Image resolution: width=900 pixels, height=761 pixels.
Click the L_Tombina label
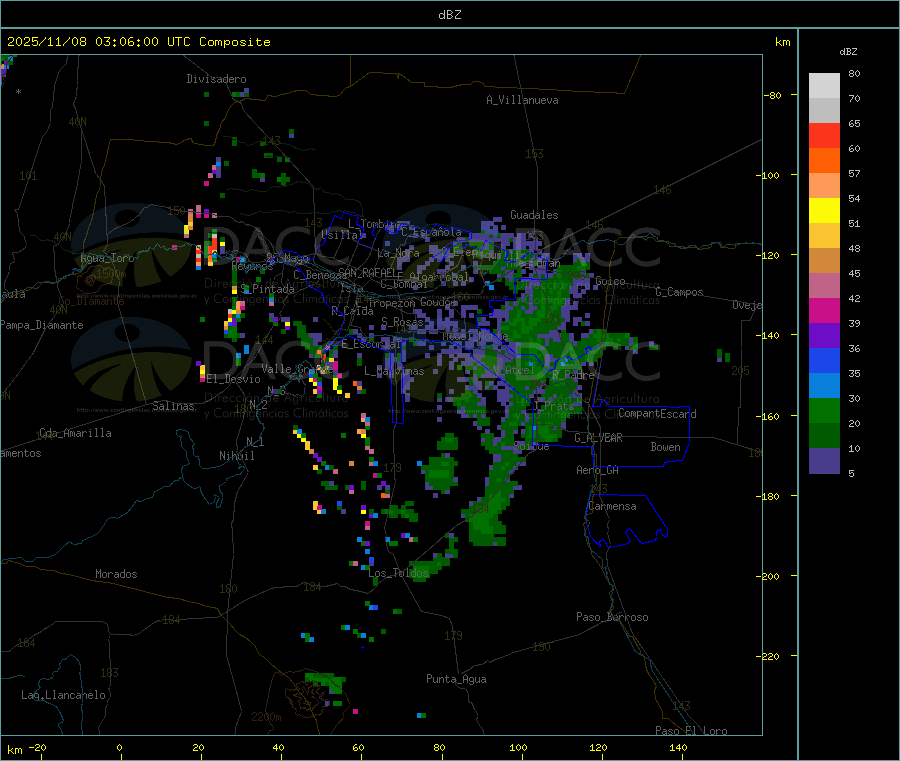pos(372,224)
